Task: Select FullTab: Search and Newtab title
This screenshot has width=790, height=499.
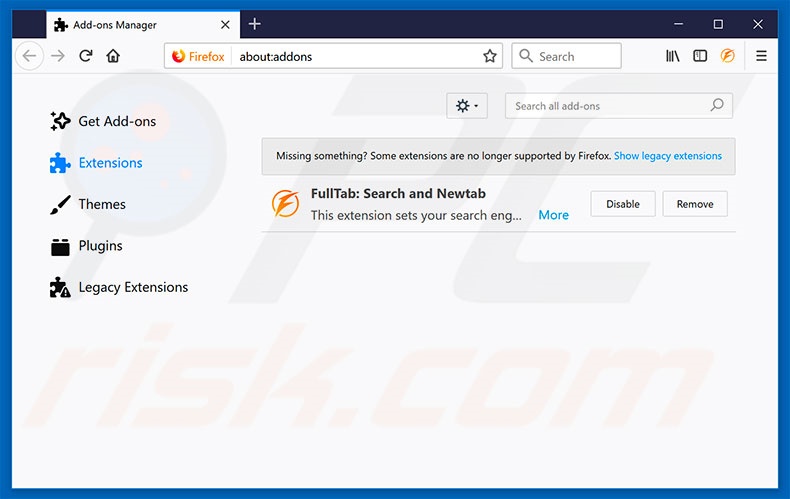Action: pyautogui.click(x=398, y=194)
